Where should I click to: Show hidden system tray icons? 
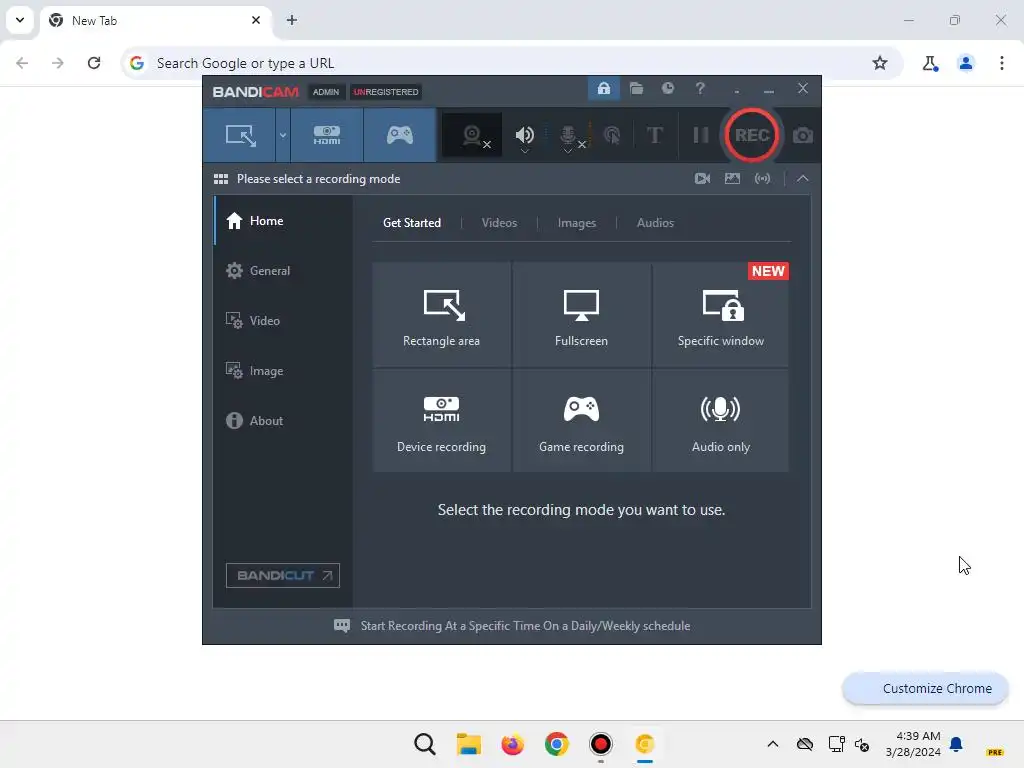click(x=773, y=744)
